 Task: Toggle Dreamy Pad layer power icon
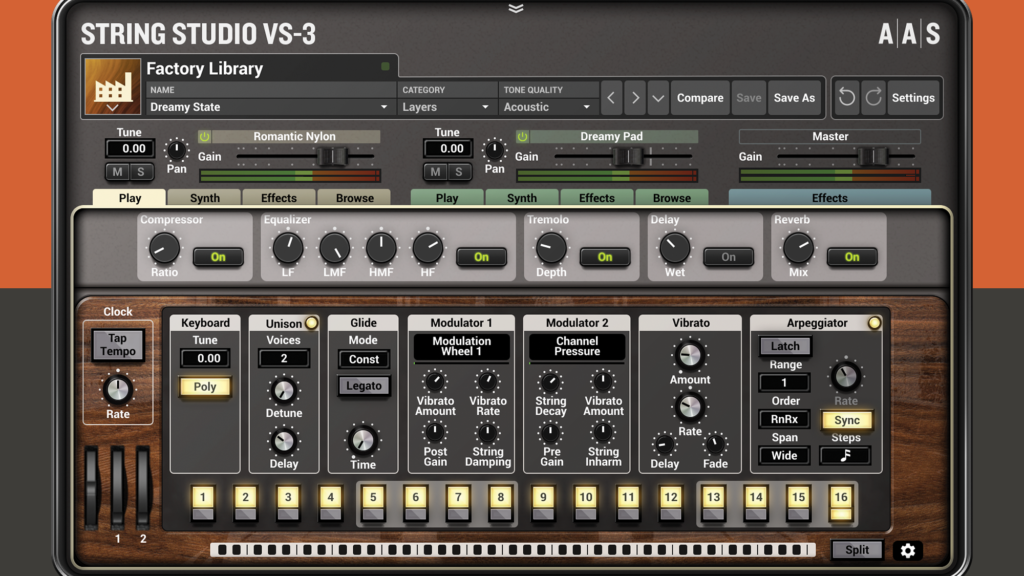[522, 136]
